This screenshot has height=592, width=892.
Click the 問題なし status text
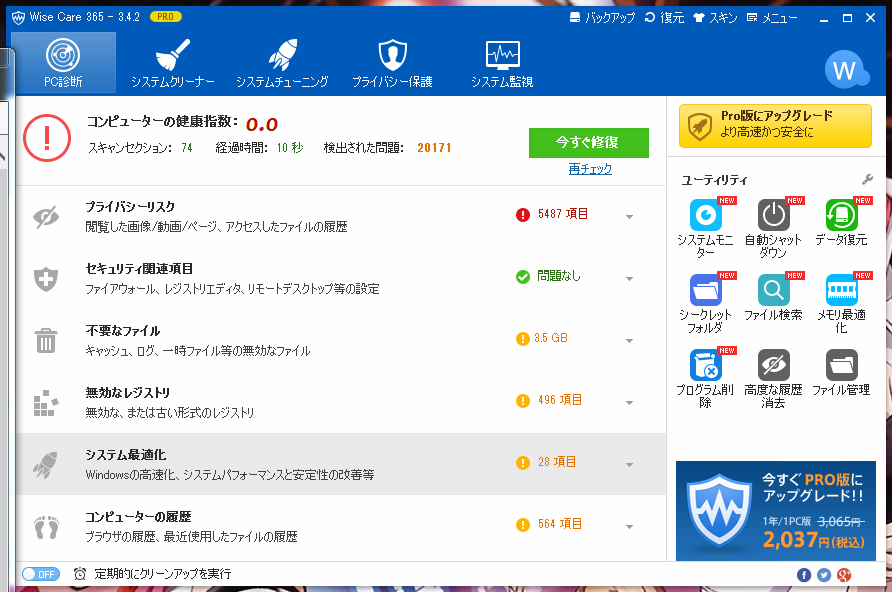[559, 276]
